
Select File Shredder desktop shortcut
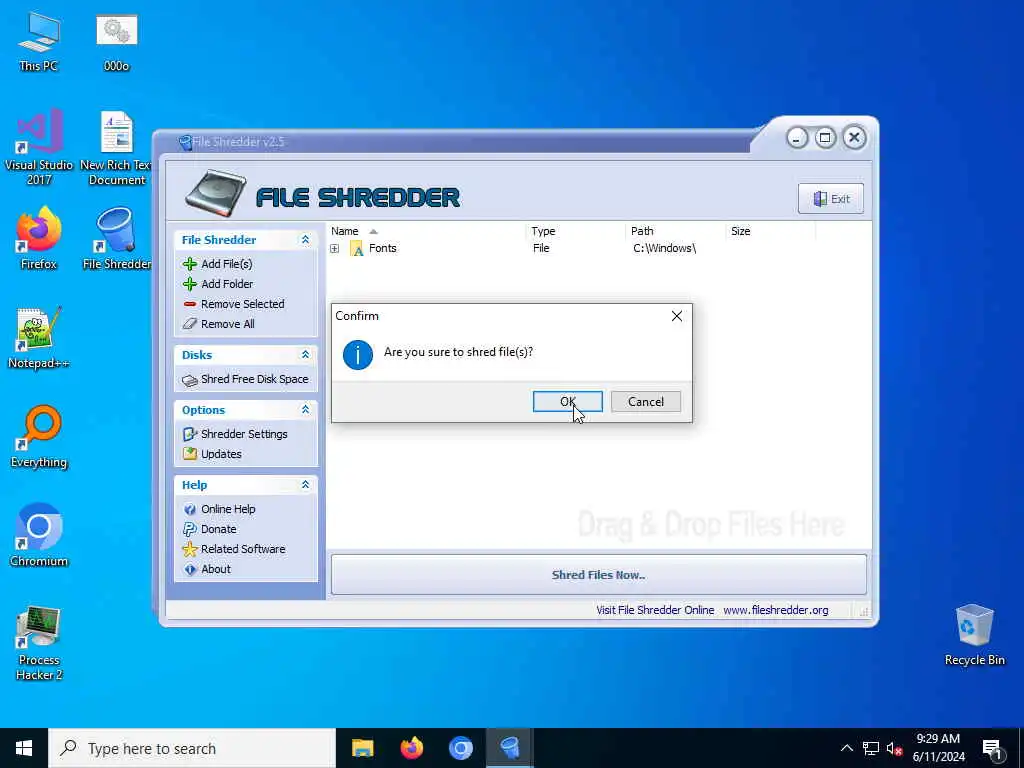pyautogui.click(x=117, y=238)
